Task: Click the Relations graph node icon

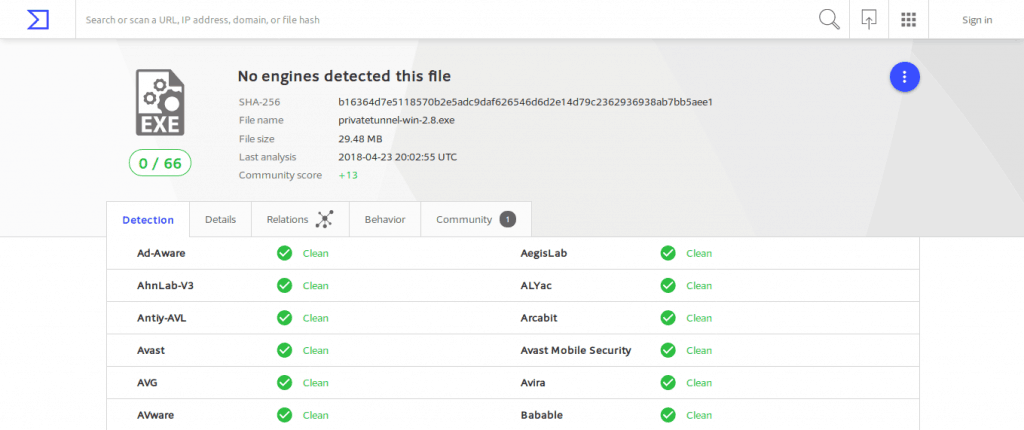Action: [x=324, y=220]
